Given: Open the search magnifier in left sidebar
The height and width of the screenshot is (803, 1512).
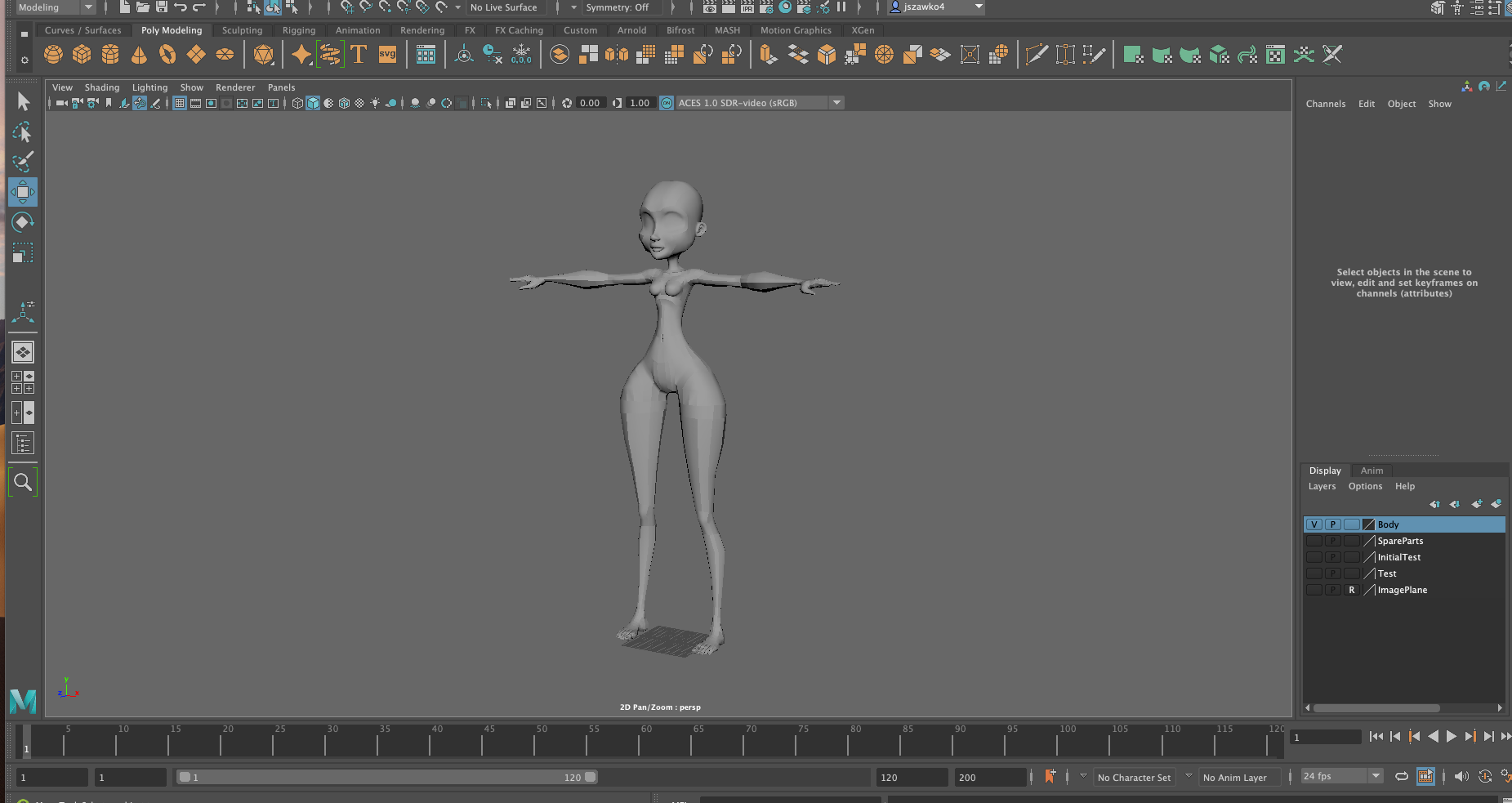Looking at the screenshot, I should tap(23, 483).
